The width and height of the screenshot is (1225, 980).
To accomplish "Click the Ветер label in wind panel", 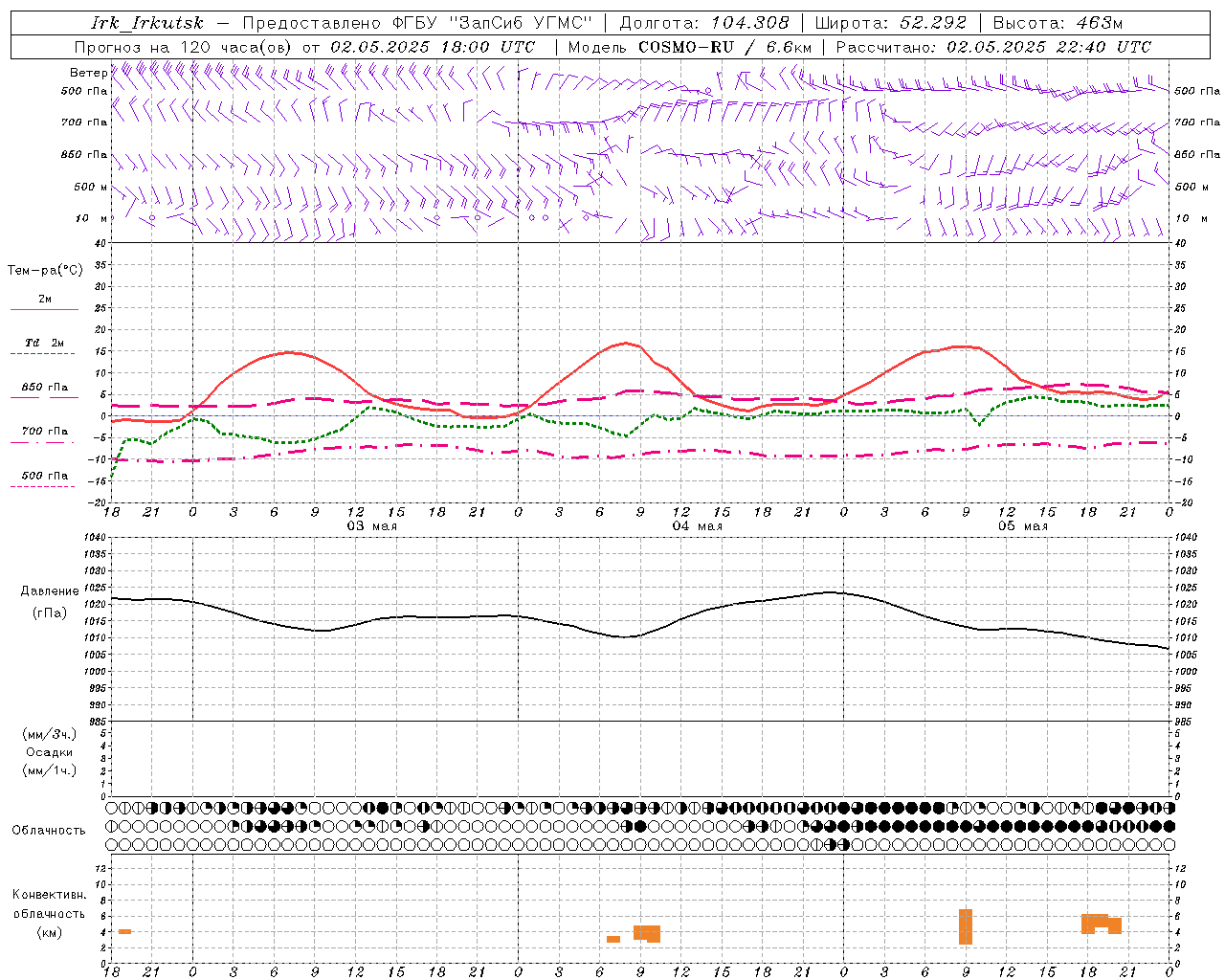I will coord(89,73).
